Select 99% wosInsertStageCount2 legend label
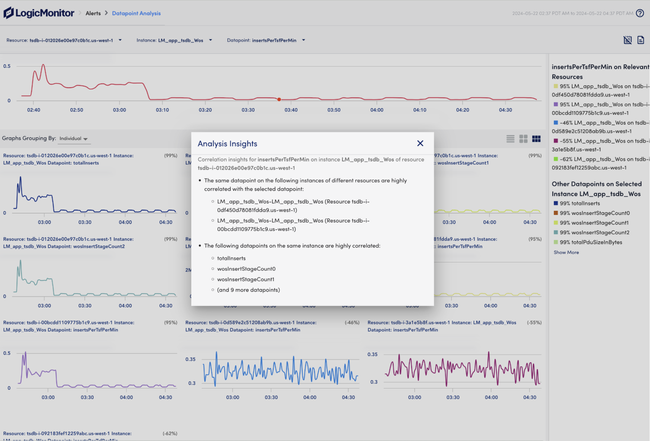650x441 pixels. click(x=594, y=233)
